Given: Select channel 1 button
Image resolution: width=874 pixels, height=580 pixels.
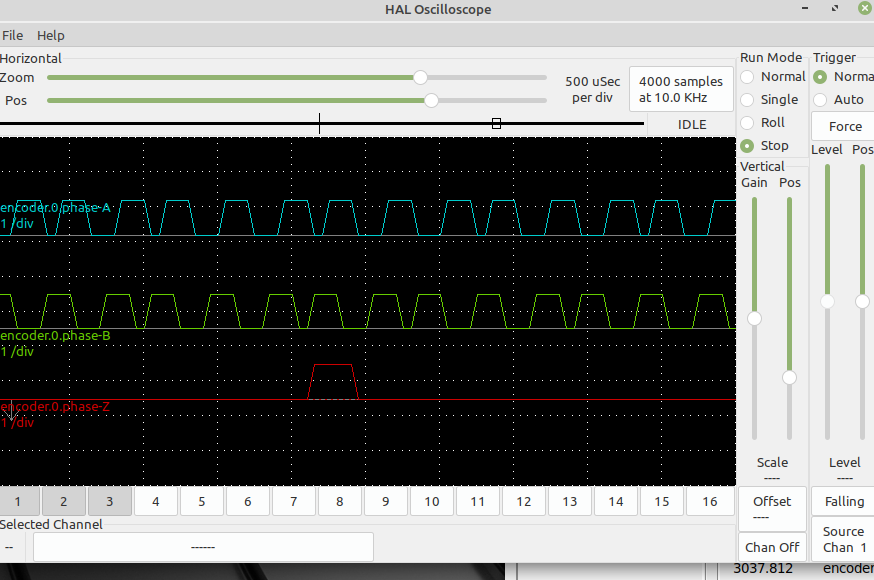Looking at the screenshot, I should click(18, 501).
